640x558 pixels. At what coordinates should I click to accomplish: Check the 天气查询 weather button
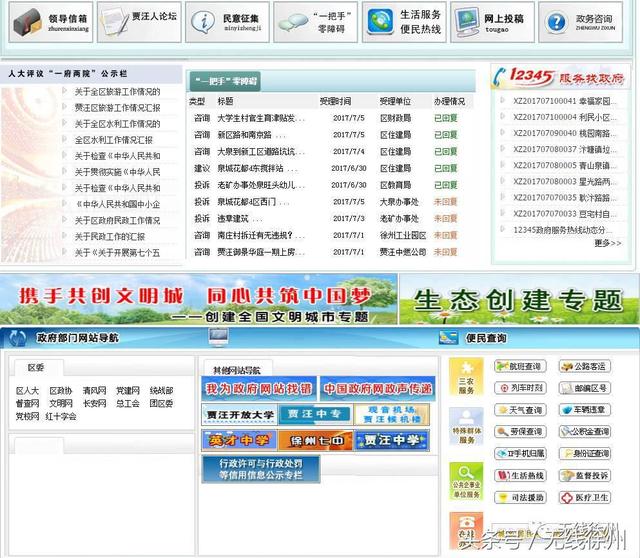520,409
